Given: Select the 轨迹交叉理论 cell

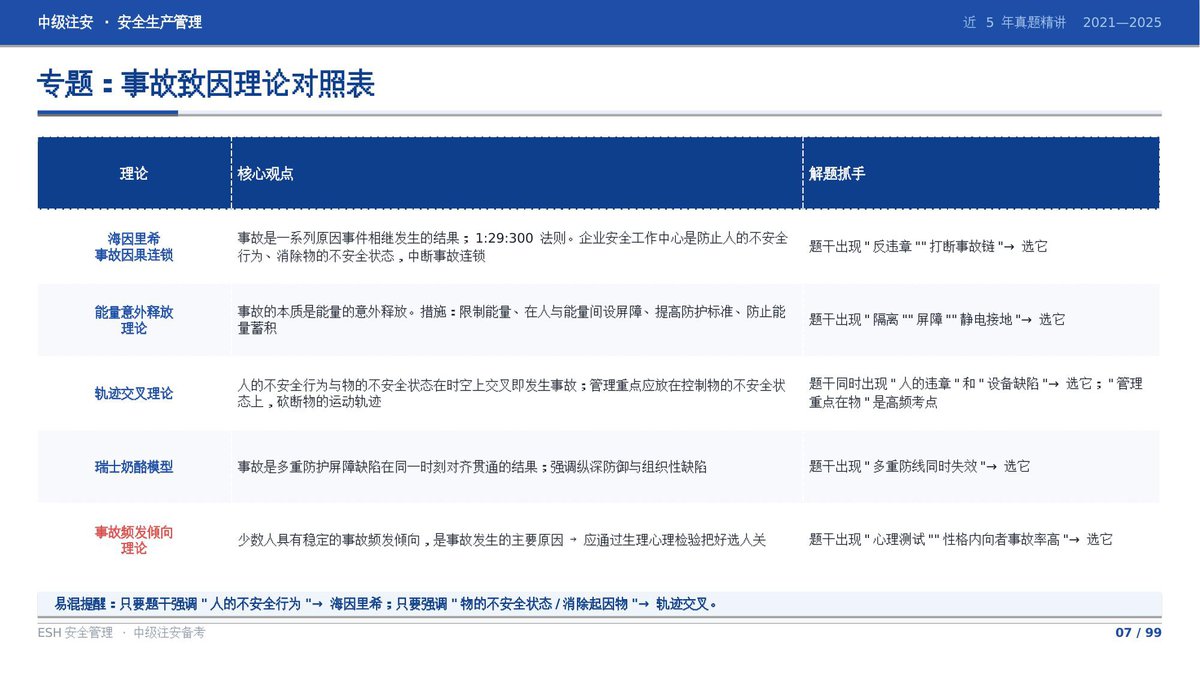Looking at the screenshot, I should (x=134, y=393).
